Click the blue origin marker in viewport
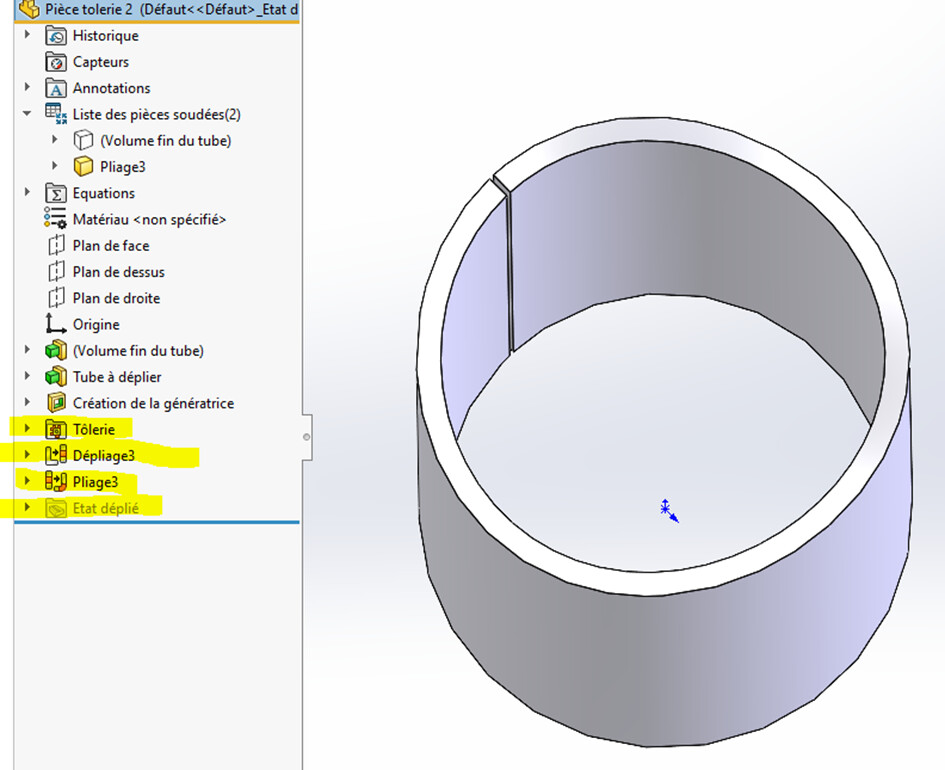Image resolution: width=945 pixels, height=770 pixels. [x=668, y=510]
